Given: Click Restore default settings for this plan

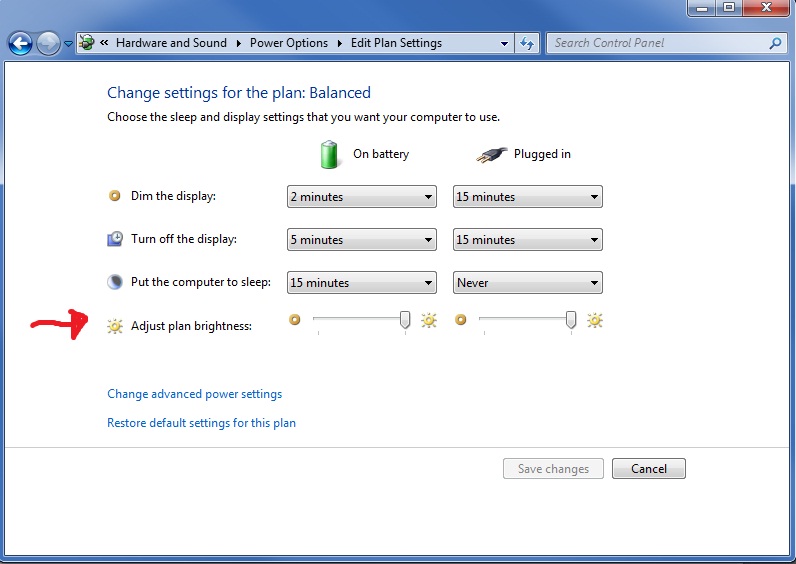Looking at the screenshot, I should tap(202, 423).
